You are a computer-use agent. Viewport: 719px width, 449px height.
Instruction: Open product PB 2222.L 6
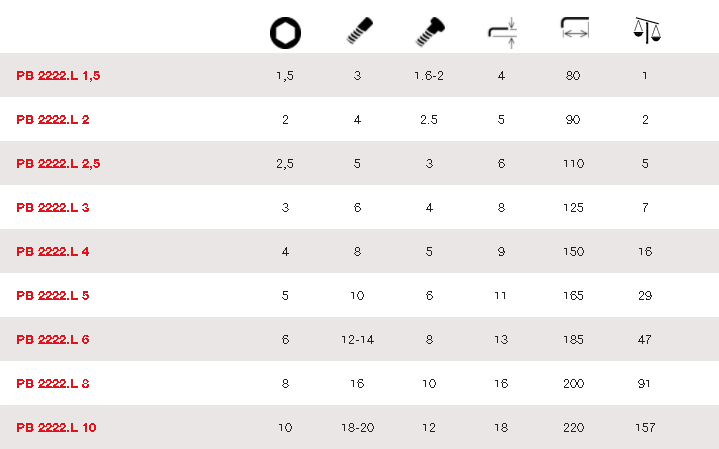click(53, 340)
